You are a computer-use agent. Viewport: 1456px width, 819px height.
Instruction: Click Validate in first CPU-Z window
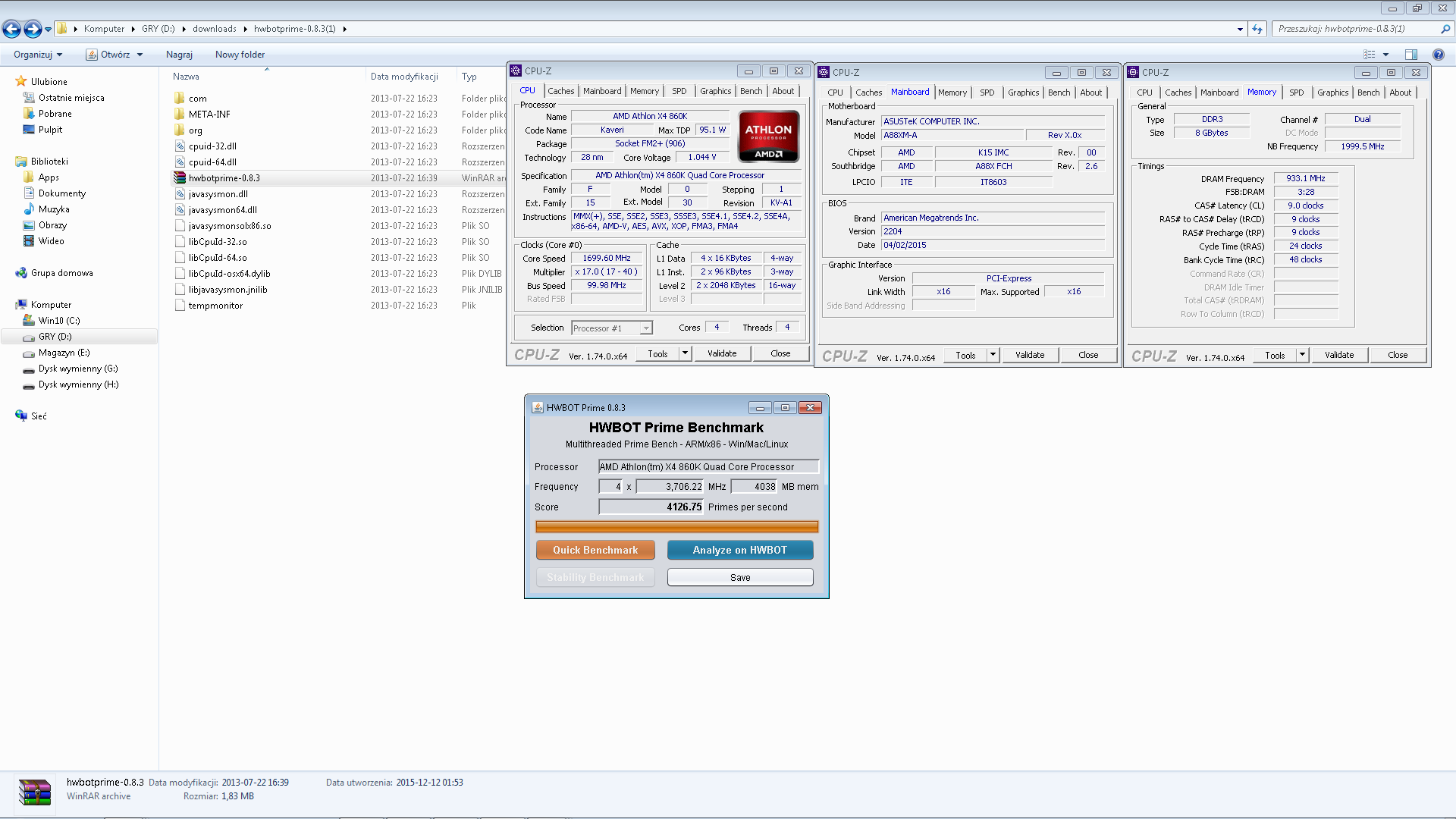click(x=722, y=353)
